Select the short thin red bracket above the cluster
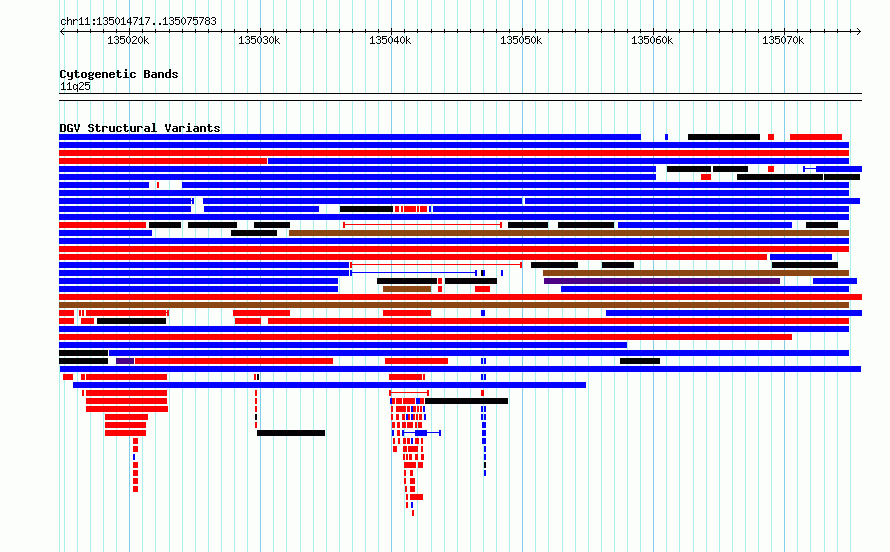This screenshot has width=890, height=552. (409, 393)
